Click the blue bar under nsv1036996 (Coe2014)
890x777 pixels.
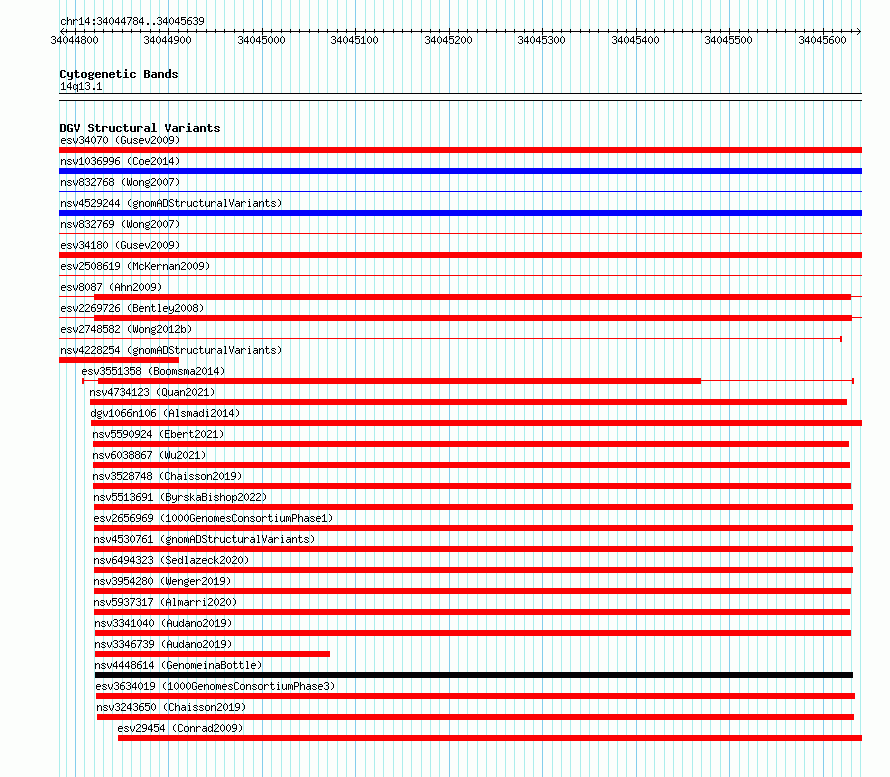pyautogui.click(x=460, y=171)
